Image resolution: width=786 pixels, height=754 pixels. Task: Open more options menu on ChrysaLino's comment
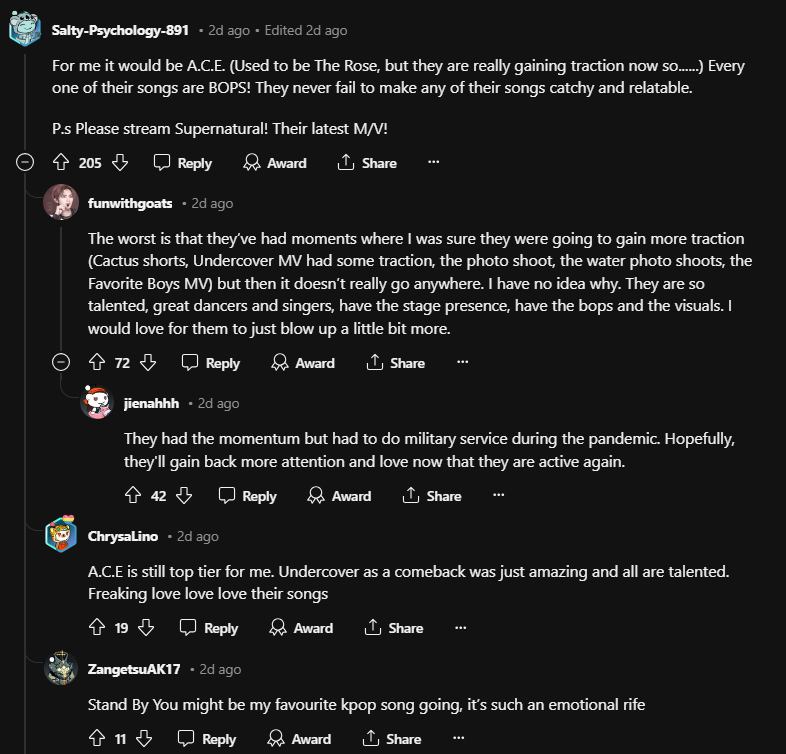(460, 627)
